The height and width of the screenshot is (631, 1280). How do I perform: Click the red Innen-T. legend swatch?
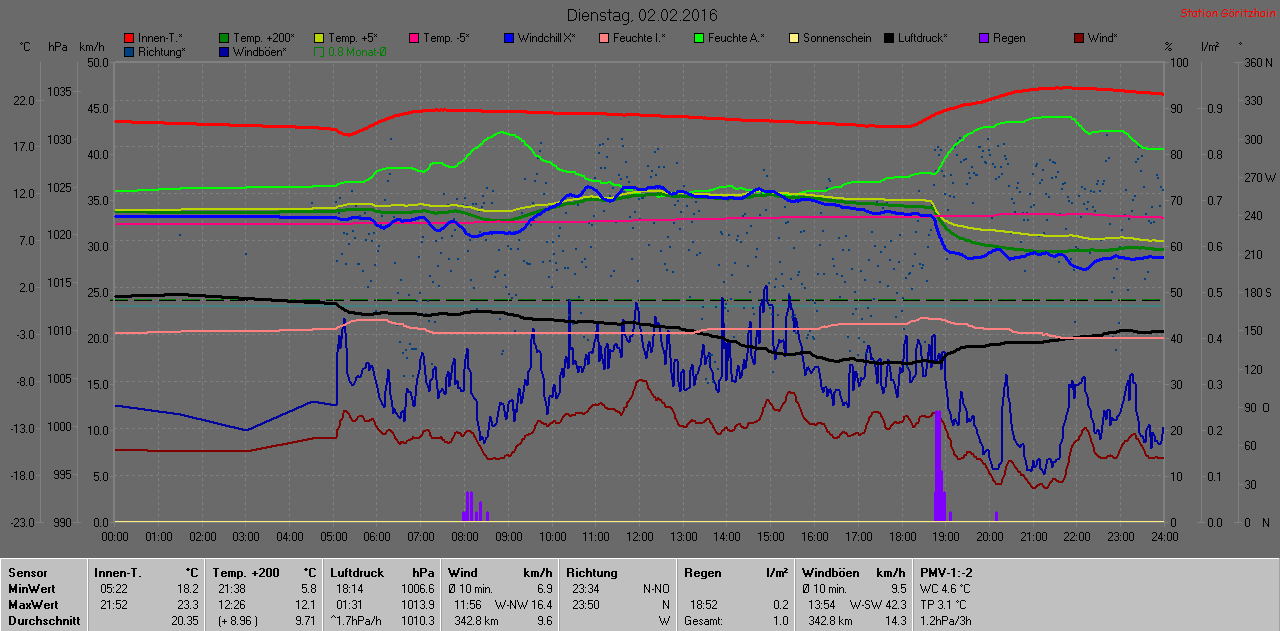tap(129, 38)
